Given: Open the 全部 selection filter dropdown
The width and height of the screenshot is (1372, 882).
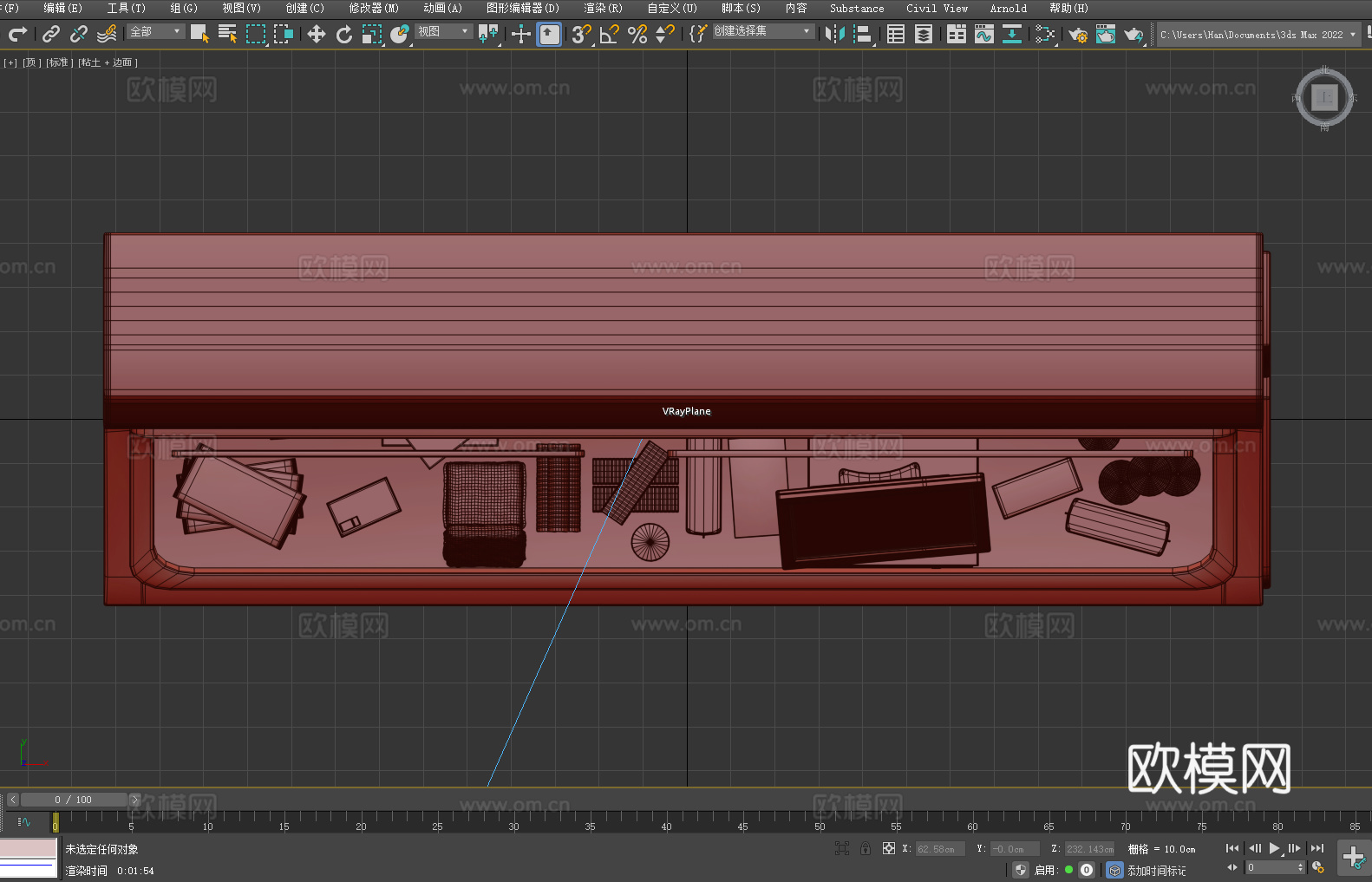Looking at the screenshot, I should tap(156, 31).
